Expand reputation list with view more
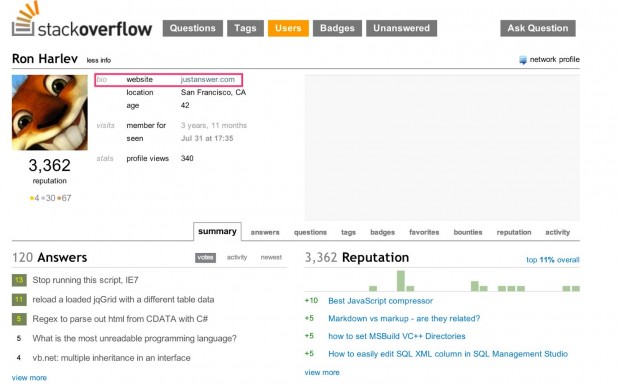The width and height of the screenshot is (620, 385). [322, 372]
